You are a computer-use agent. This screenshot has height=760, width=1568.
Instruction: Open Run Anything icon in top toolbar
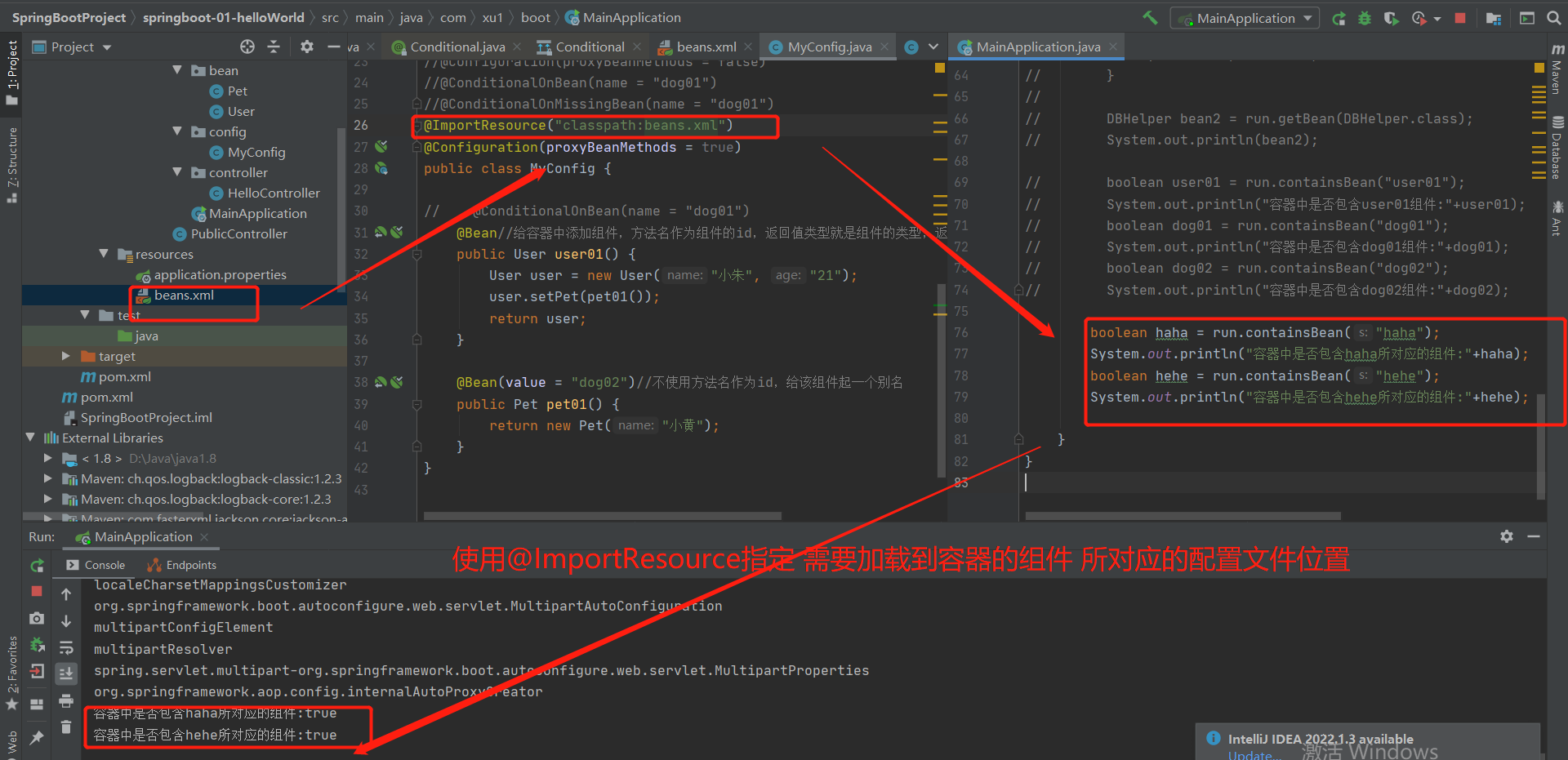[1527, 18]
